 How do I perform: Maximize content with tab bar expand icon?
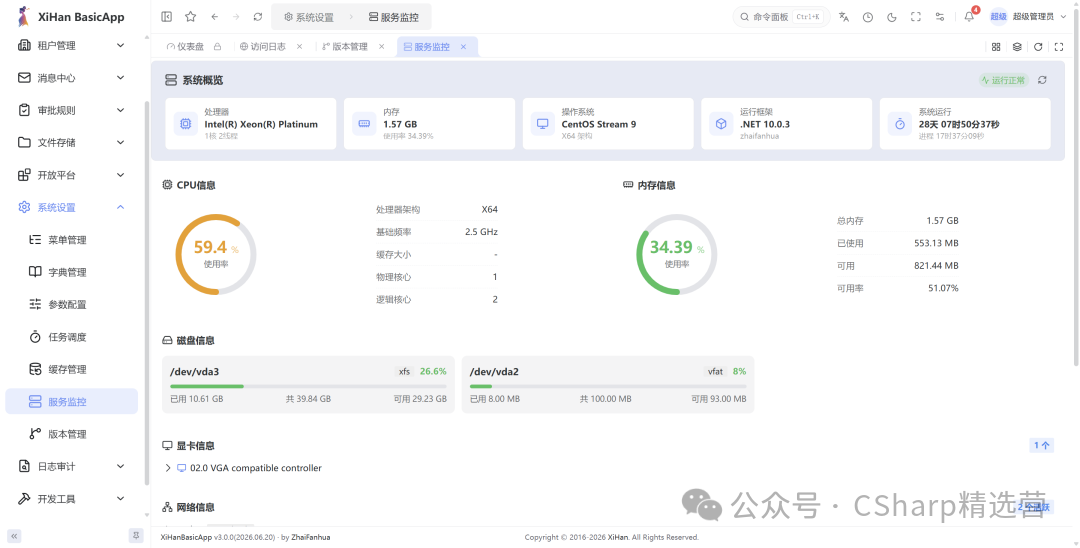[1059, 47]
